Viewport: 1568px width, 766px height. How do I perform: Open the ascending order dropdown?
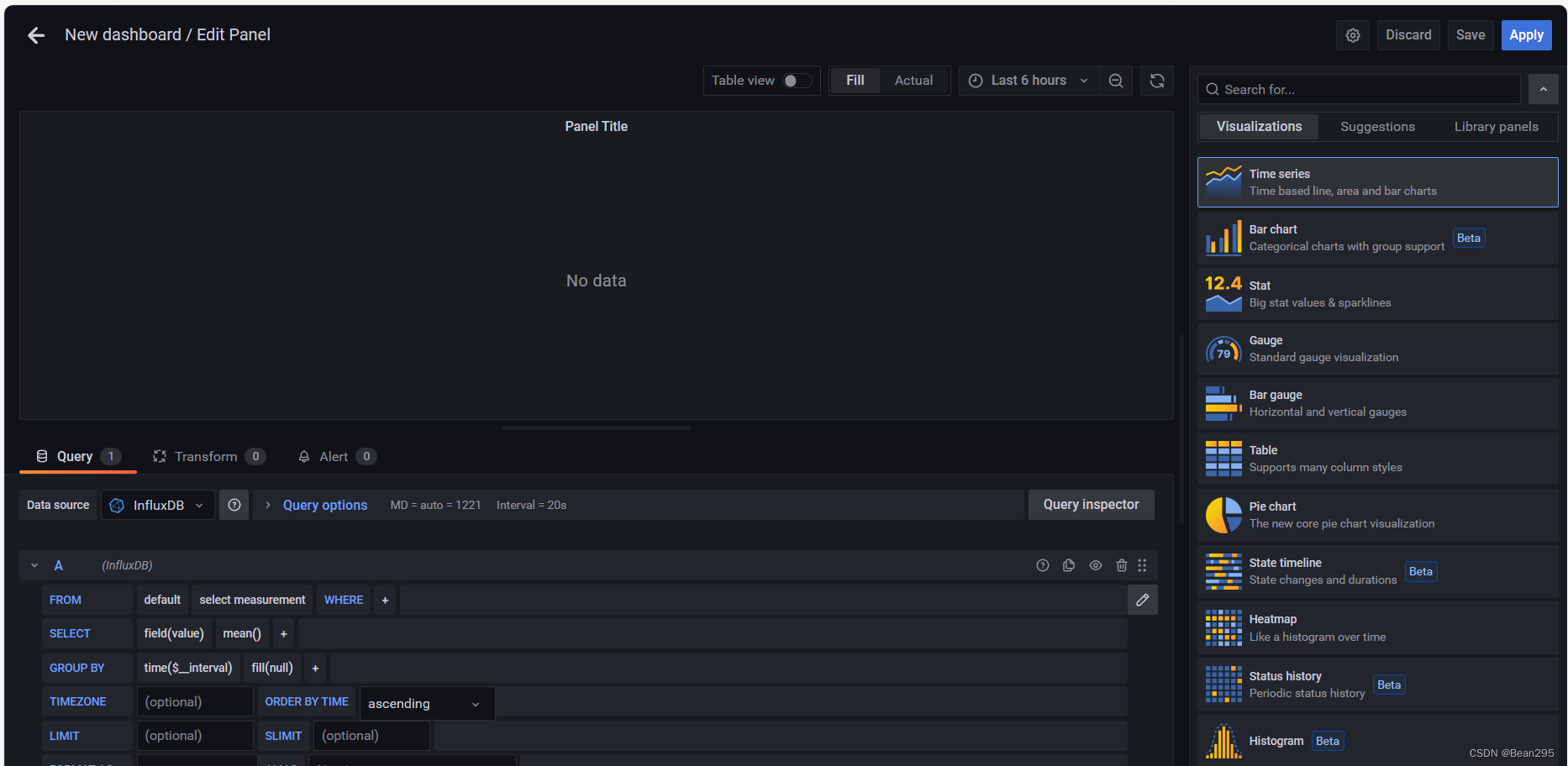[427, 703]
